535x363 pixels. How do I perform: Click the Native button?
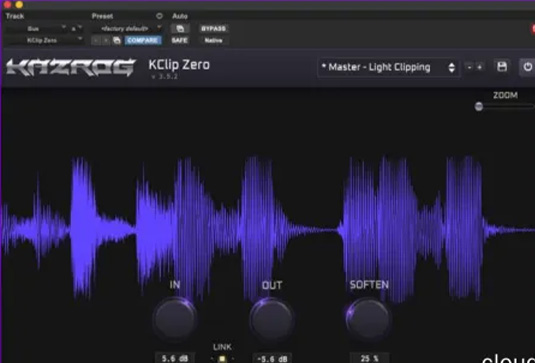(213, 40)
